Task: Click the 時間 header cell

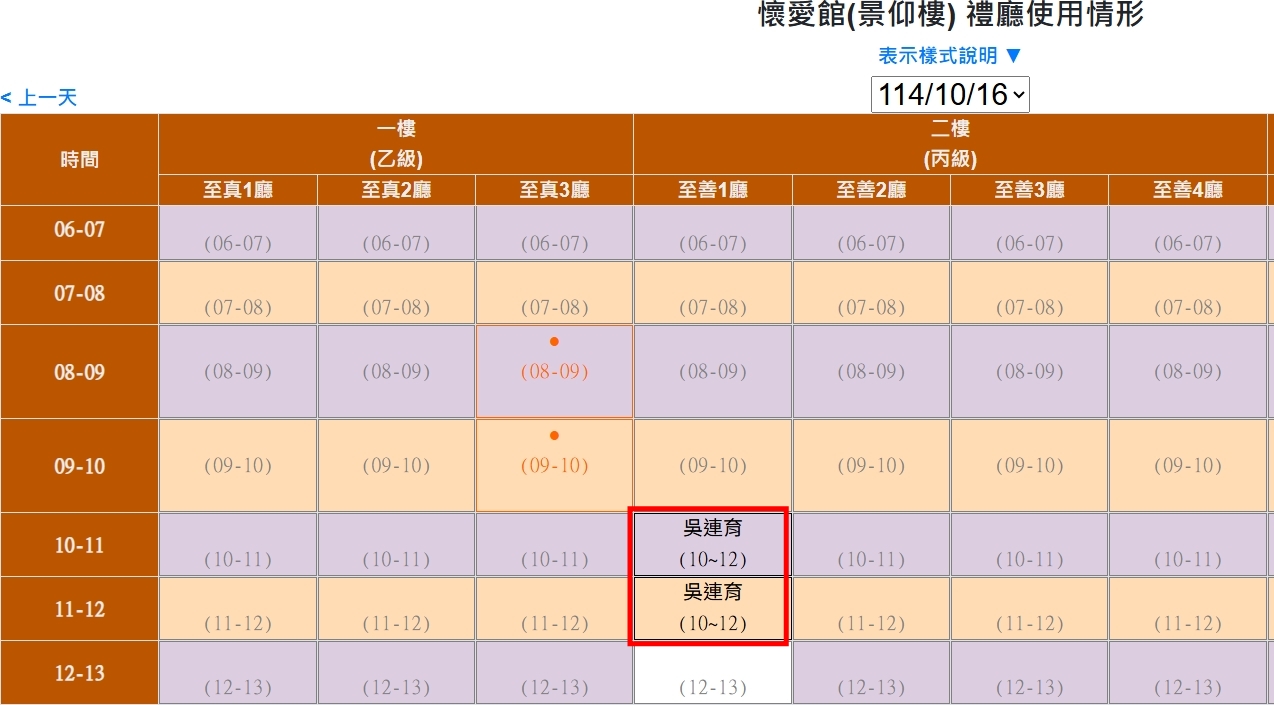Action: (x=79, y=160)
